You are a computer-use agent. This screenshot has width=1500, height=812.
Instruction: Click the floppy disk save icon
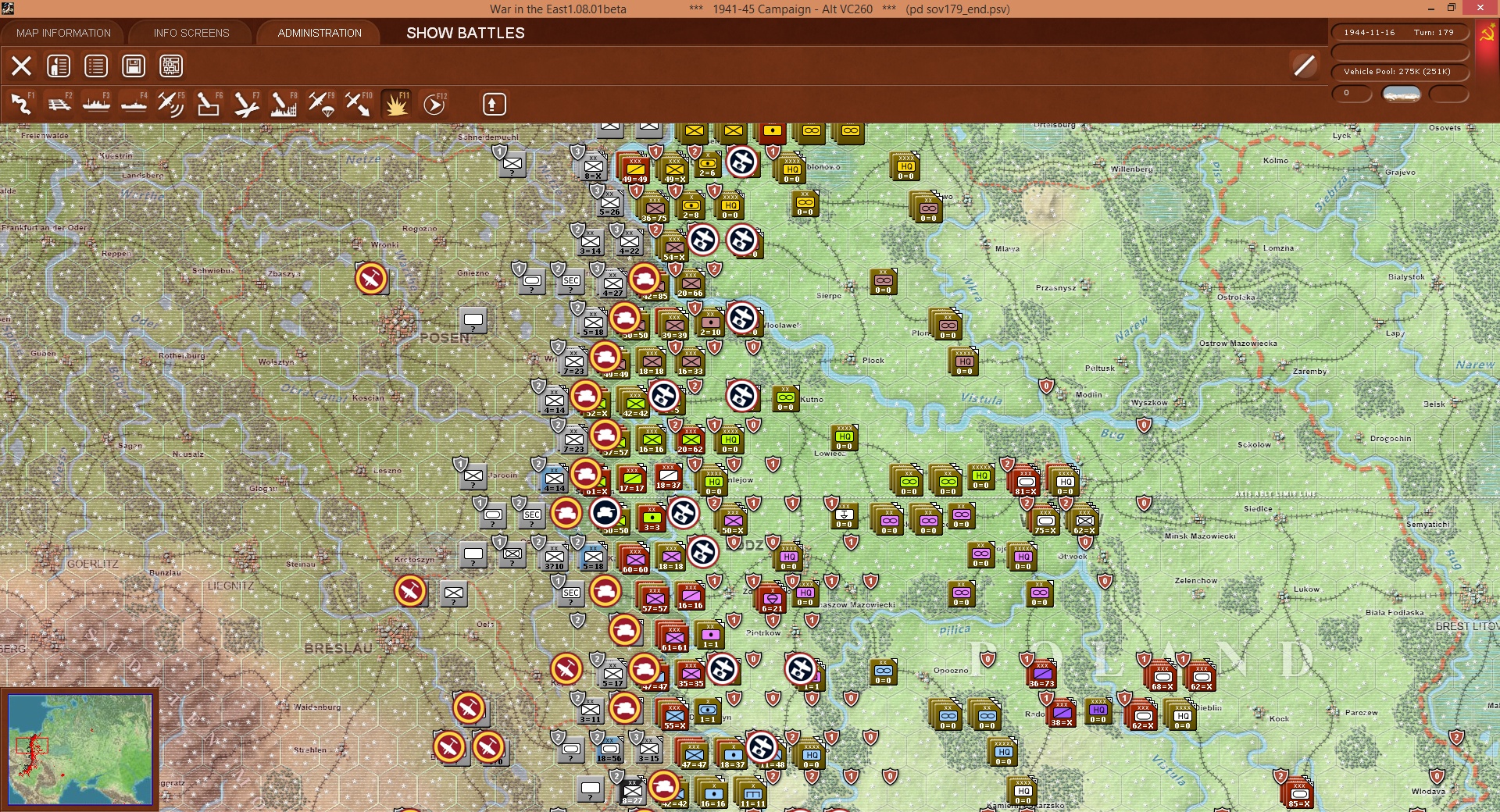point(134,66)
